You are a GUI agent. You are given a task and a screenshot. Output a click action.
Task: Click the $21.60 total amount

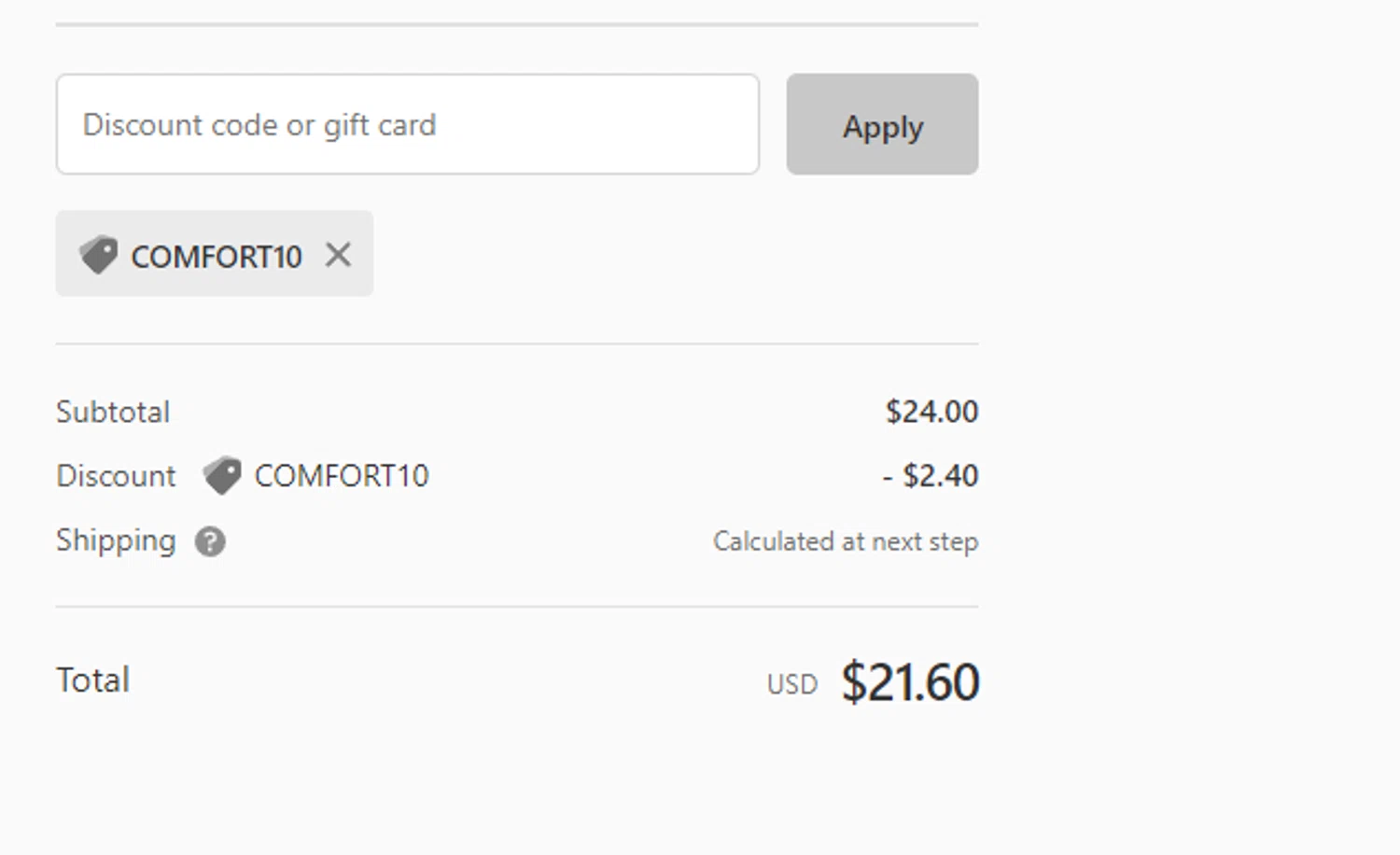pos(910,682)
